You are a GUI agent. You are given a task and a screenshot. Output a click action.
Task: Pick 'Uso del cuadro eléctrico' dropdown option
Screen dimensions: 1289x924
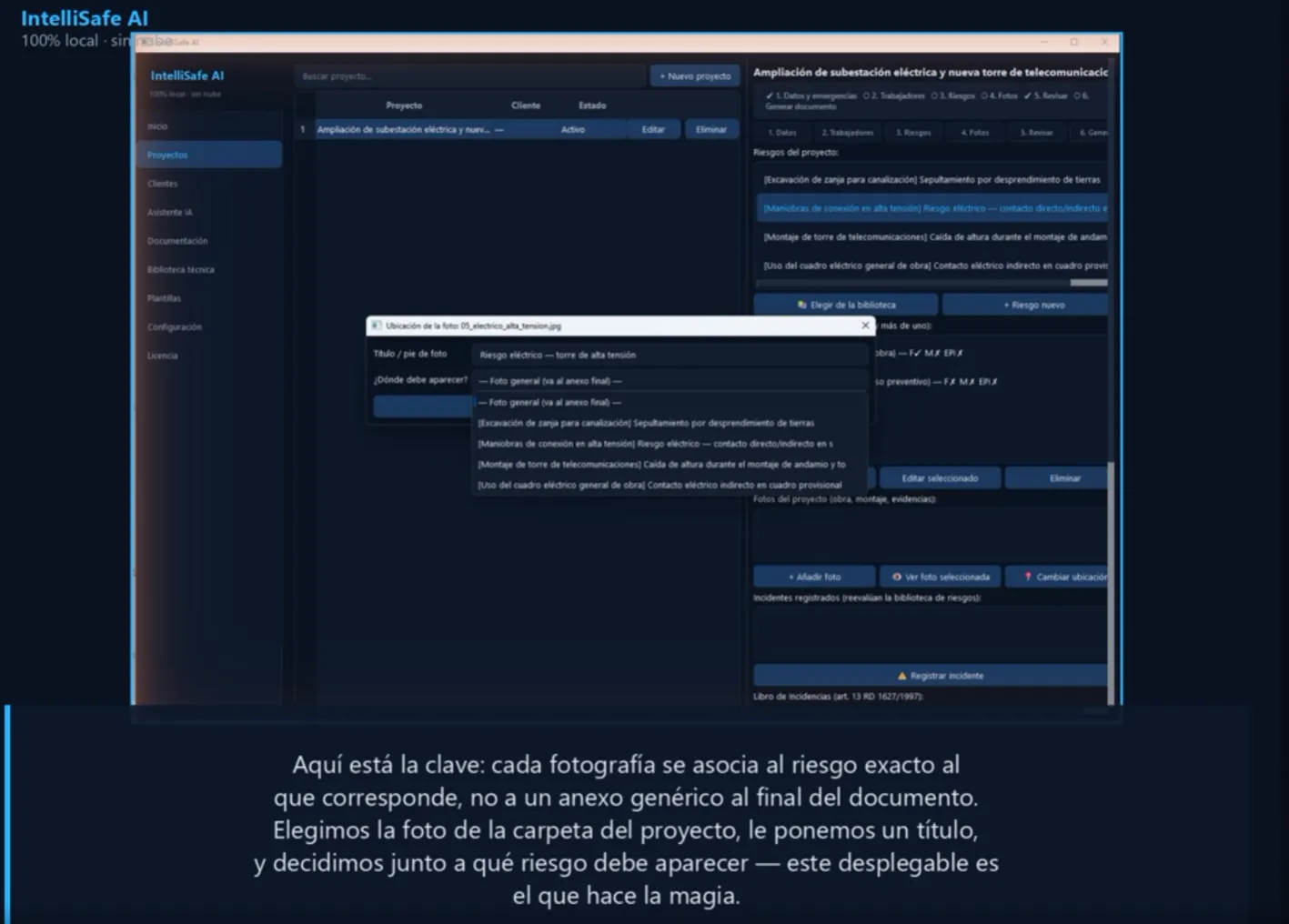coord(670,485)
